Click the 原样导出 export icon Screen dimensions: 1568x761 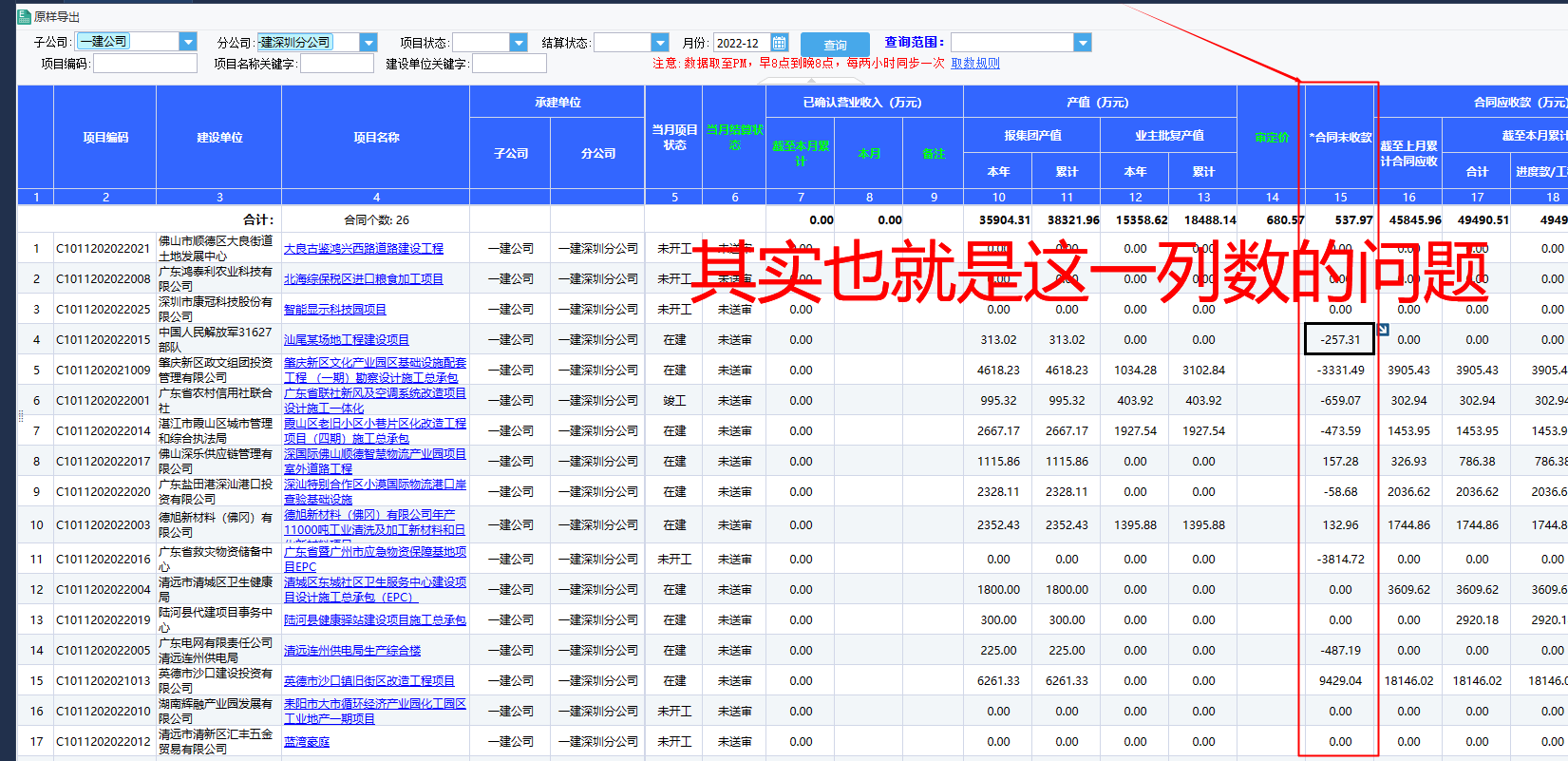pyautogui.click(x=25, y=16)
